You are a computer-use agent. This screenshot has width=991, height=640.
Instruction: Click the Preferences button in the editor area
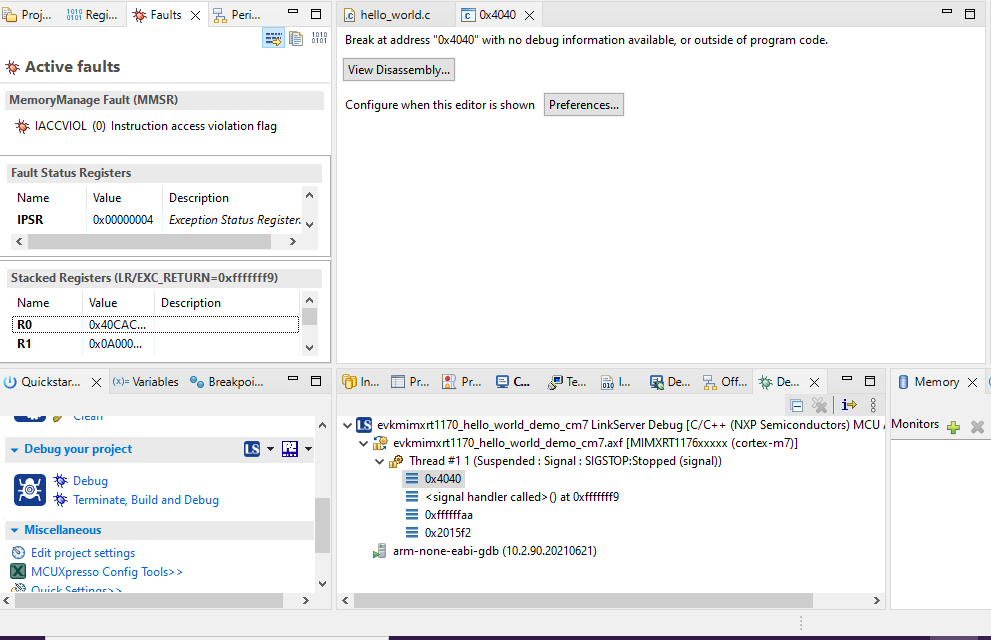pos(583,104)
